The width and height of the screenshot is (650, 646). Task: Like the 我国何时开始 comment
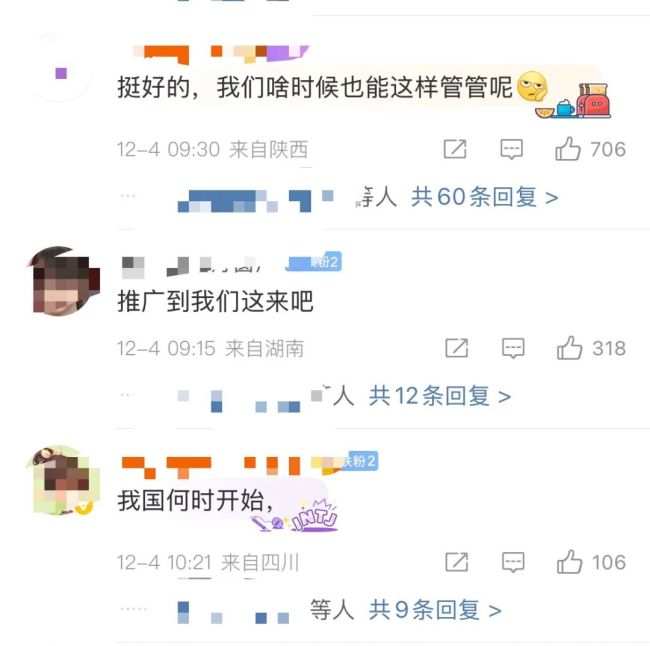pyautogui.click(x=569, y=562)
